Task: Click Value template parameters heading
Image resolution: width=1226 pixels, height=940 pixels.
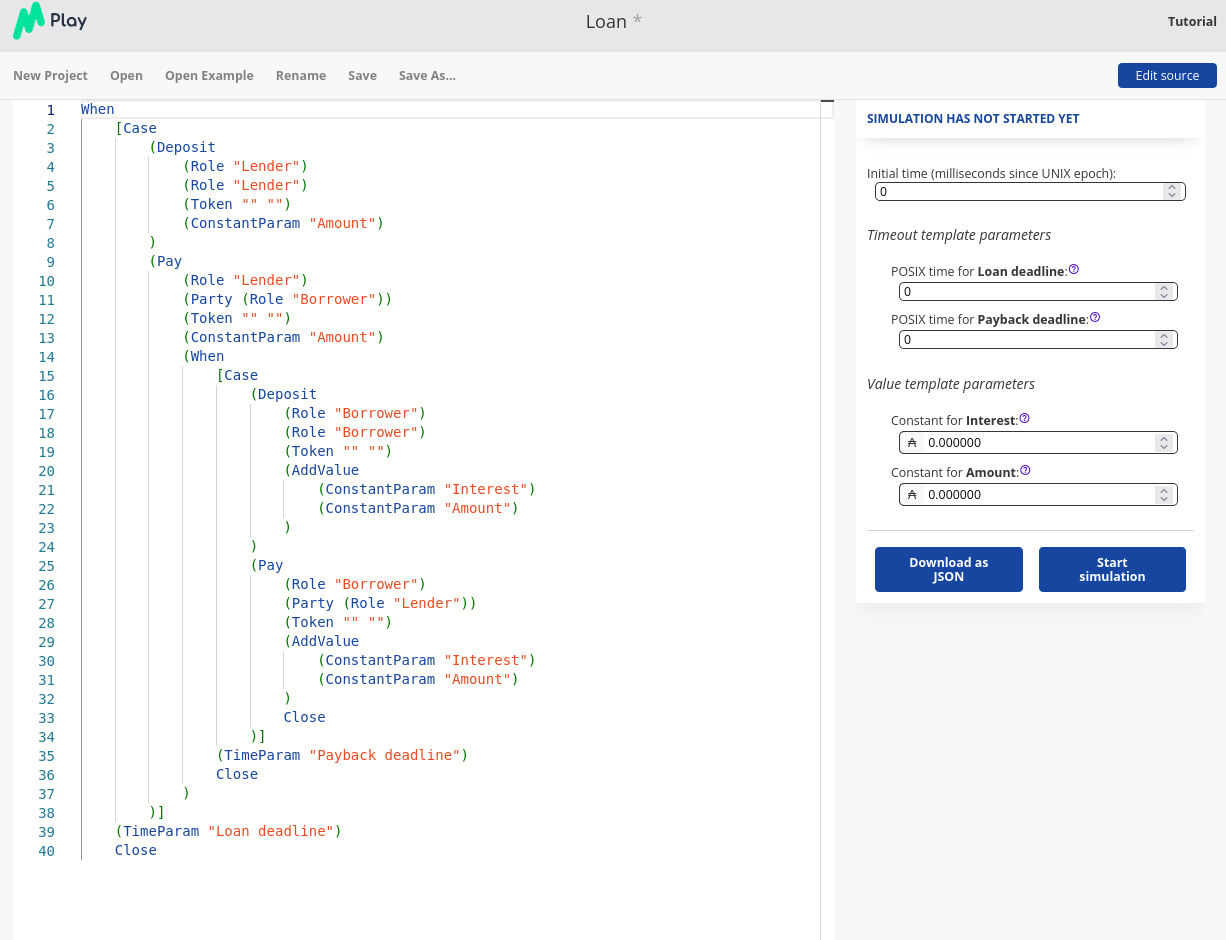Action: [x=951, y=385]
